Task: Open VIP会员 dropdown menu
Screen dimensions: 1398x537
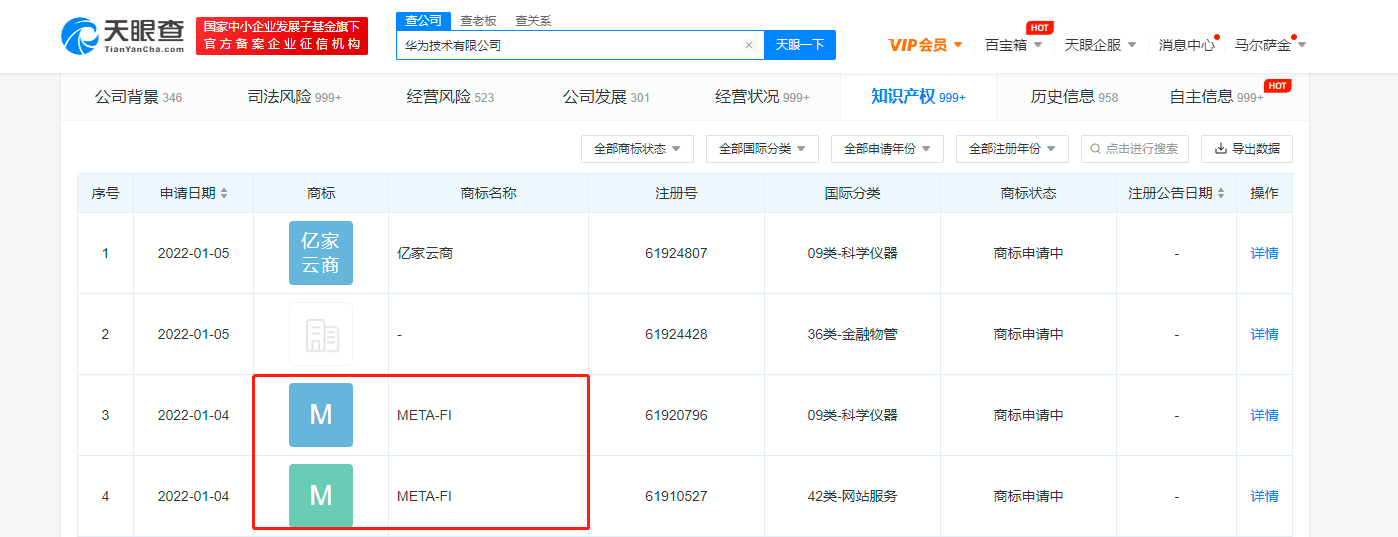Action: (x=926, y=45)
